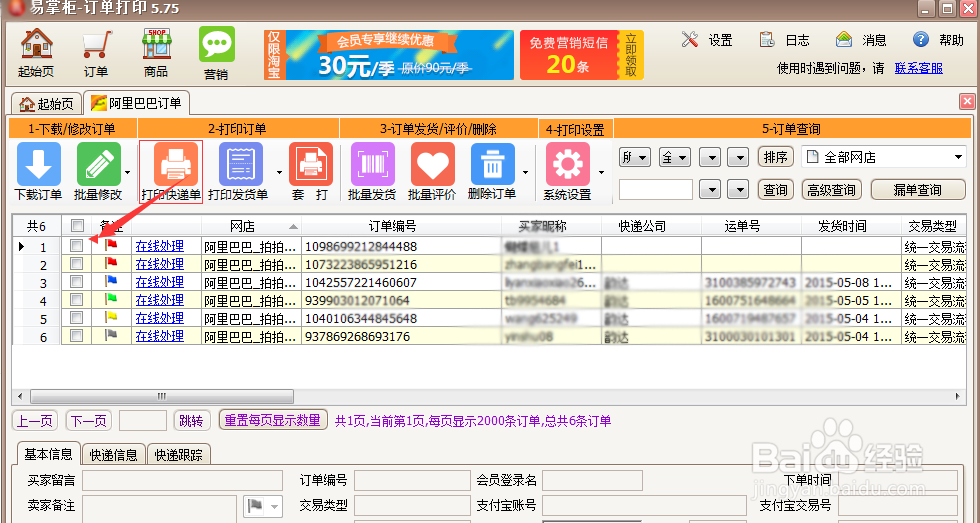980x523 pixels.
Task: Click the 高级查询 button
Action: [832, 189]
